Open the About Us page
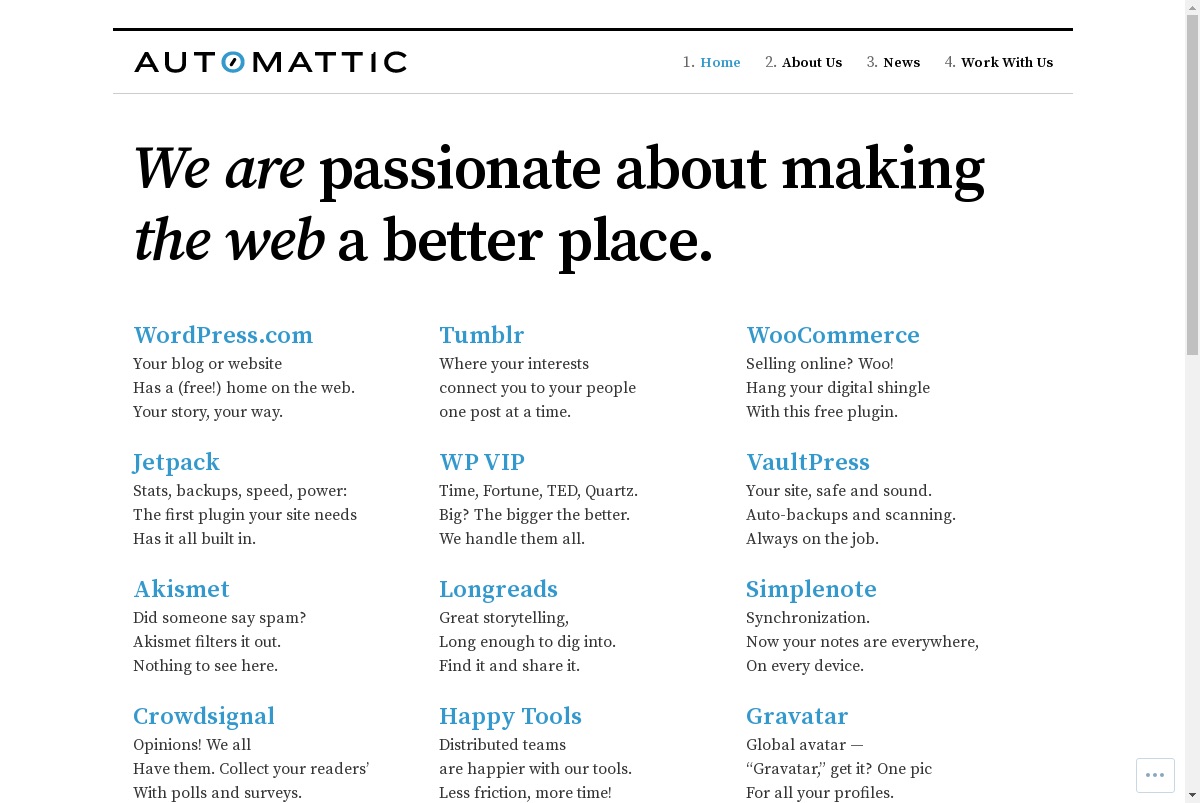This screenshot has width=1200, height=803. coord(812,62)
